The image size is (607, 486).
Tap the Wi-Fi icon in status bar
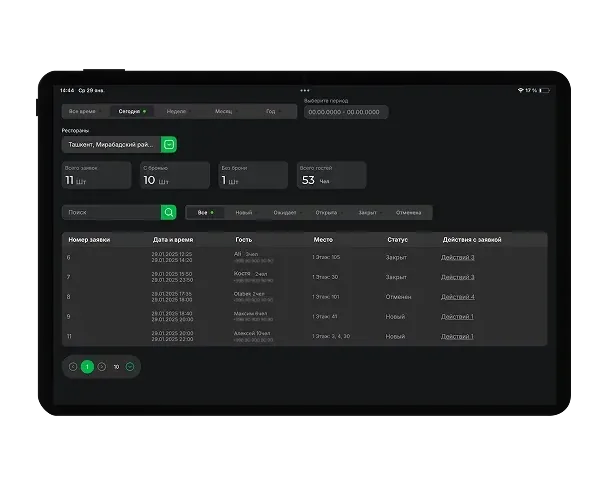[521, 90]
